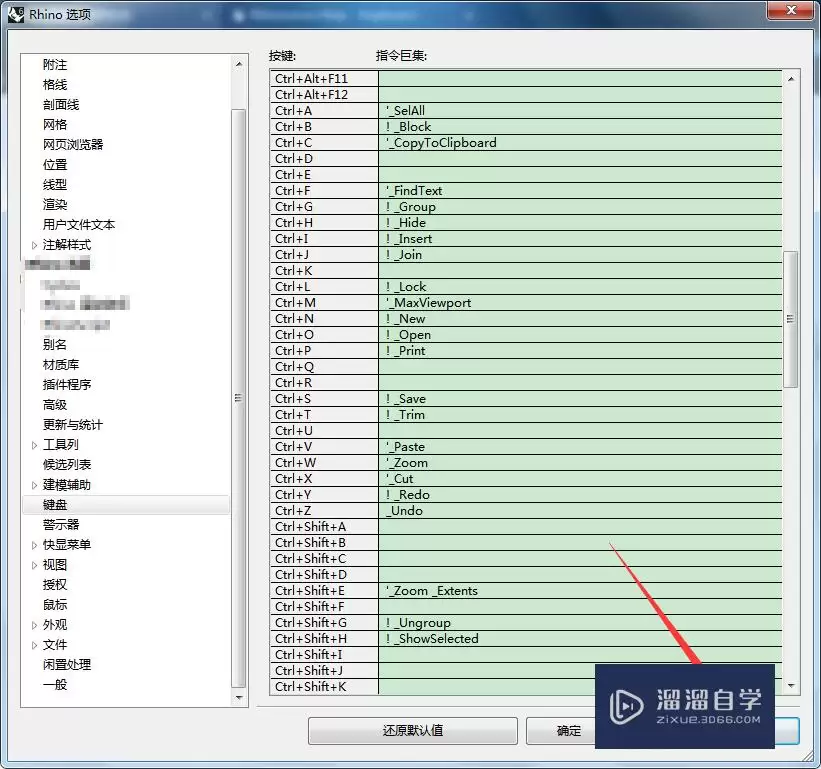Click the 还原默认值 button
Viewport: 821px width, 769px height.
pos(412,731)
